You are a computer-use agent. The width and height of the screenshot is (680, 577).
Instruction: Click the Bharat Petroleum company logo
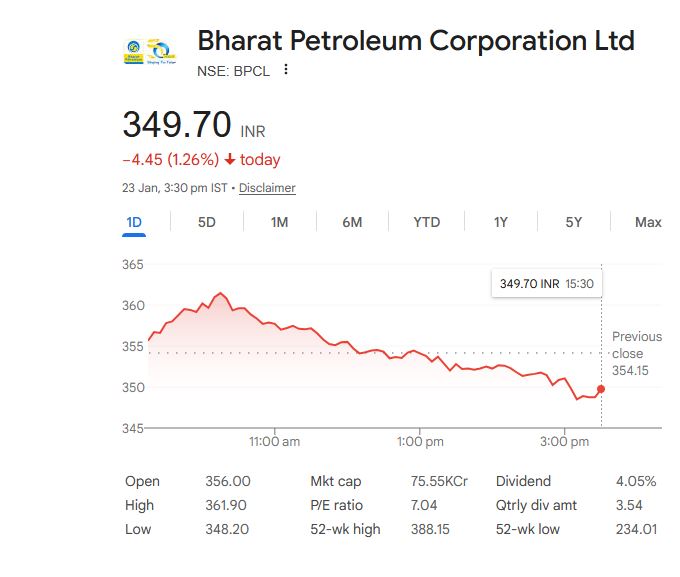[147, 51]
